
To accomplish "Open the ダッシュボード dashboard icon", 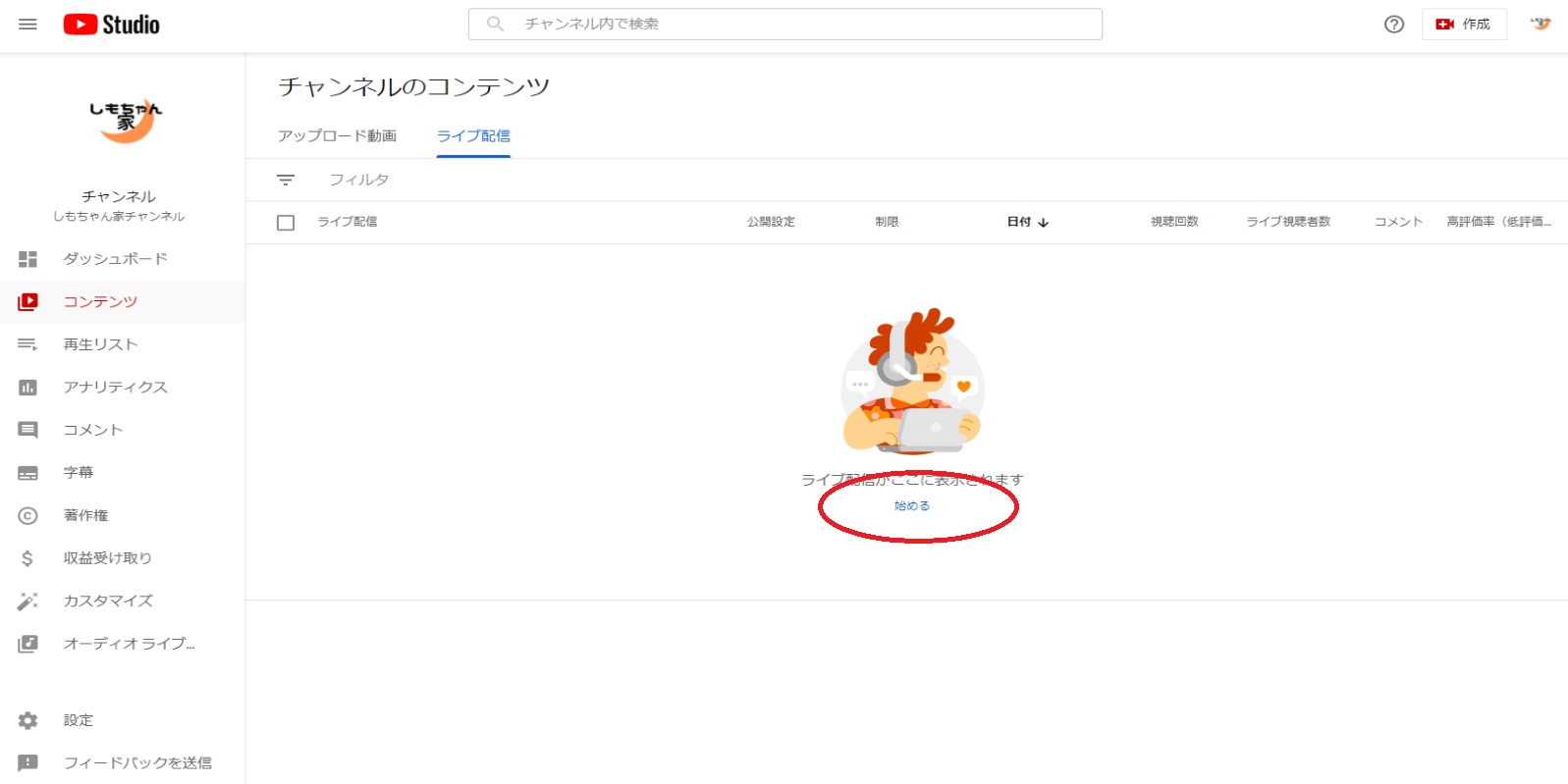I will pos(27,259).
